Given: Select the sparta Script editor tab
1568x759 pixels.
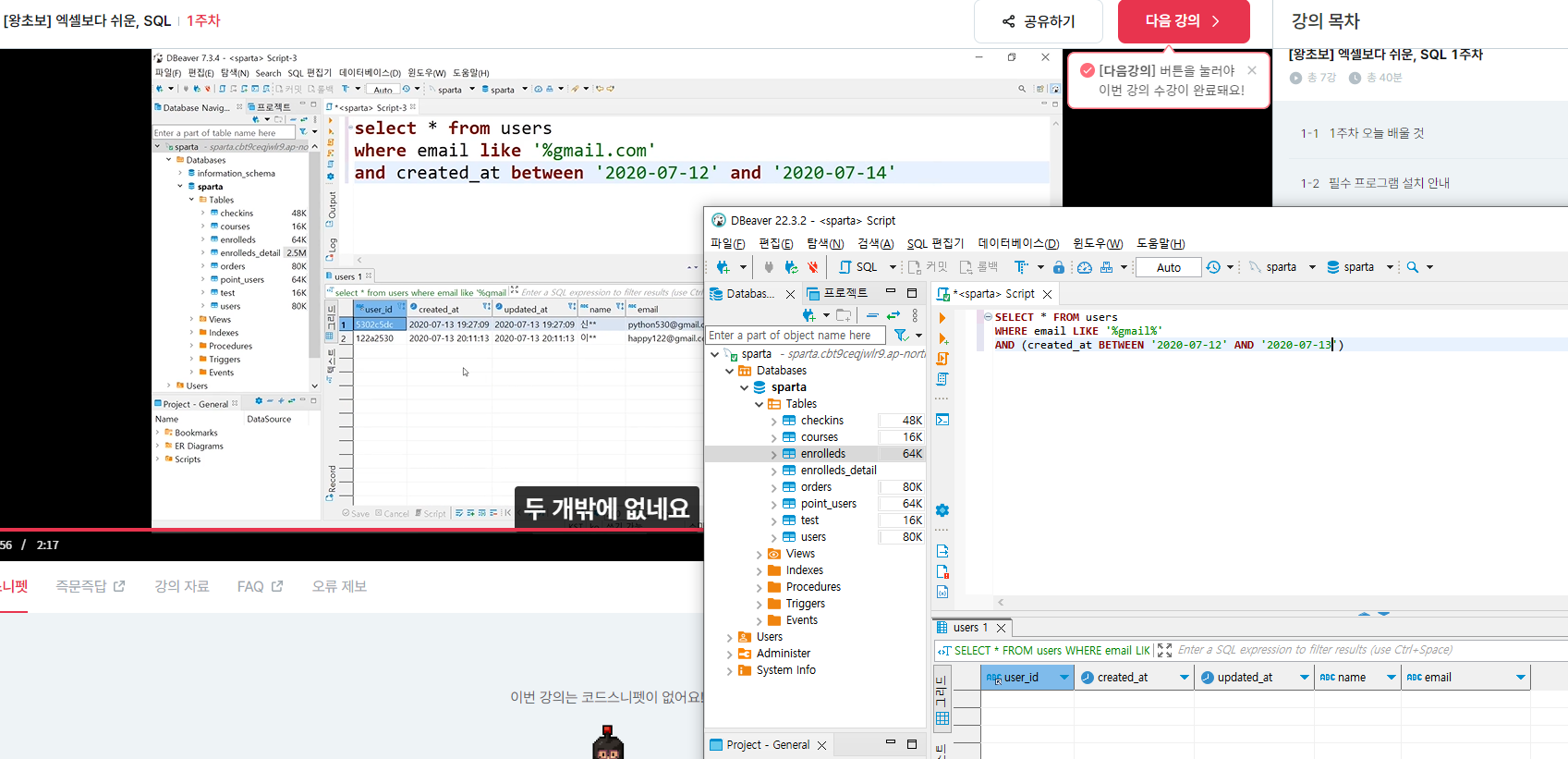Looking at the screenshot, I should pyautogui.click(x=994, y=294).
